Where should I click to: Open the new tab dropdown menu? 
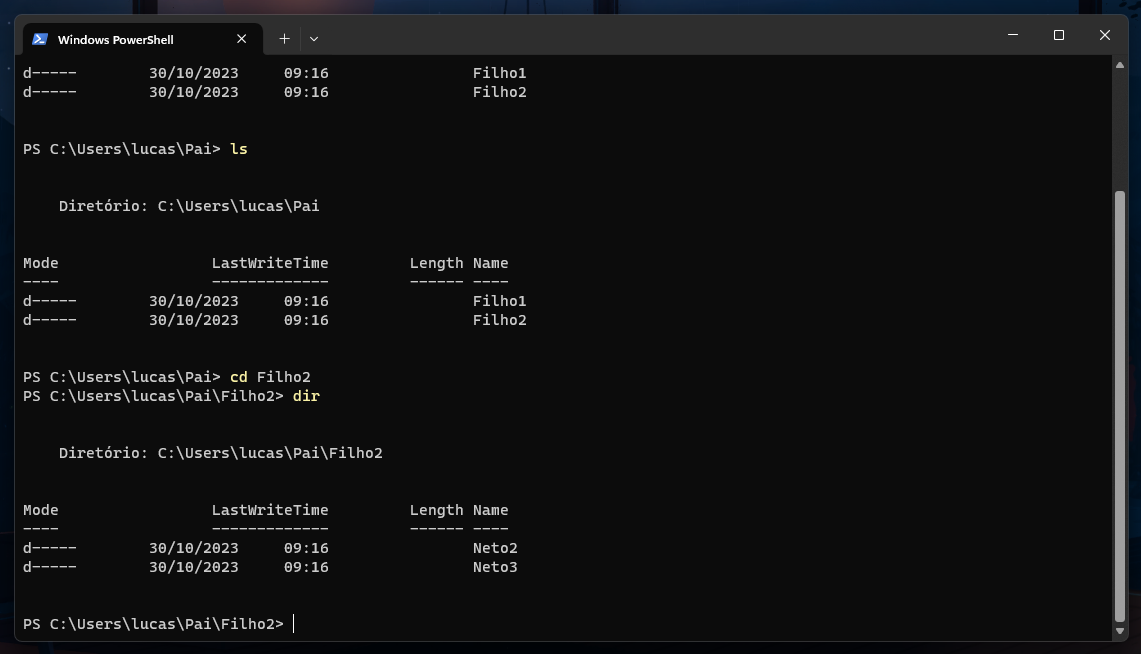[314, 38]
